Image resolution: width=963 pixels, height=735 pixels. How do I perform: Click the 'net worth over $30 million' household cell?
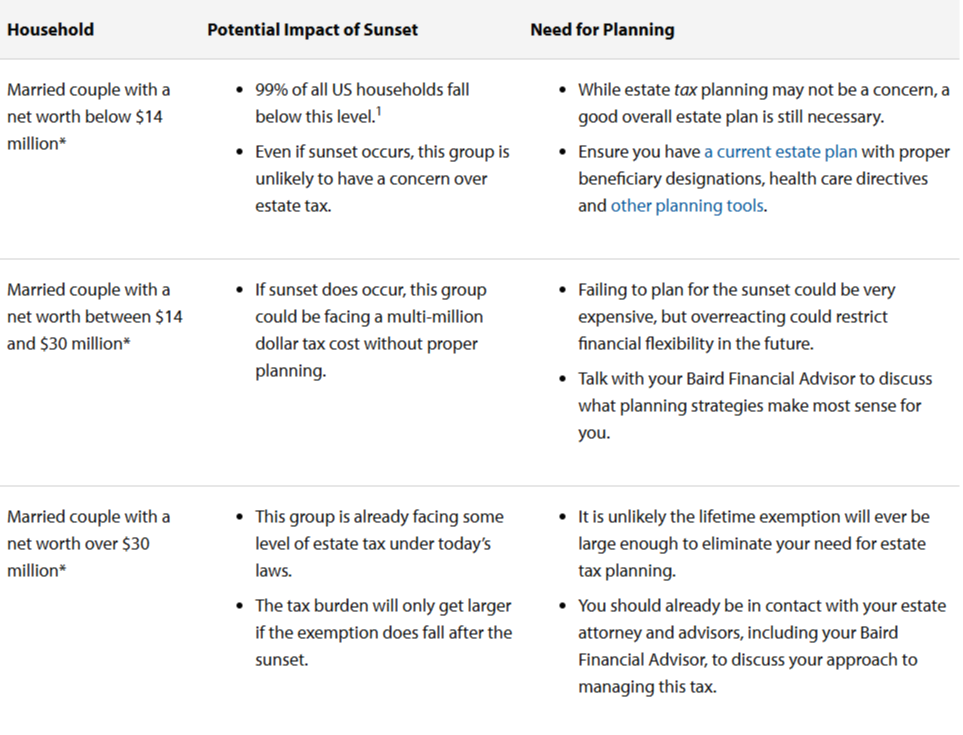88,544
